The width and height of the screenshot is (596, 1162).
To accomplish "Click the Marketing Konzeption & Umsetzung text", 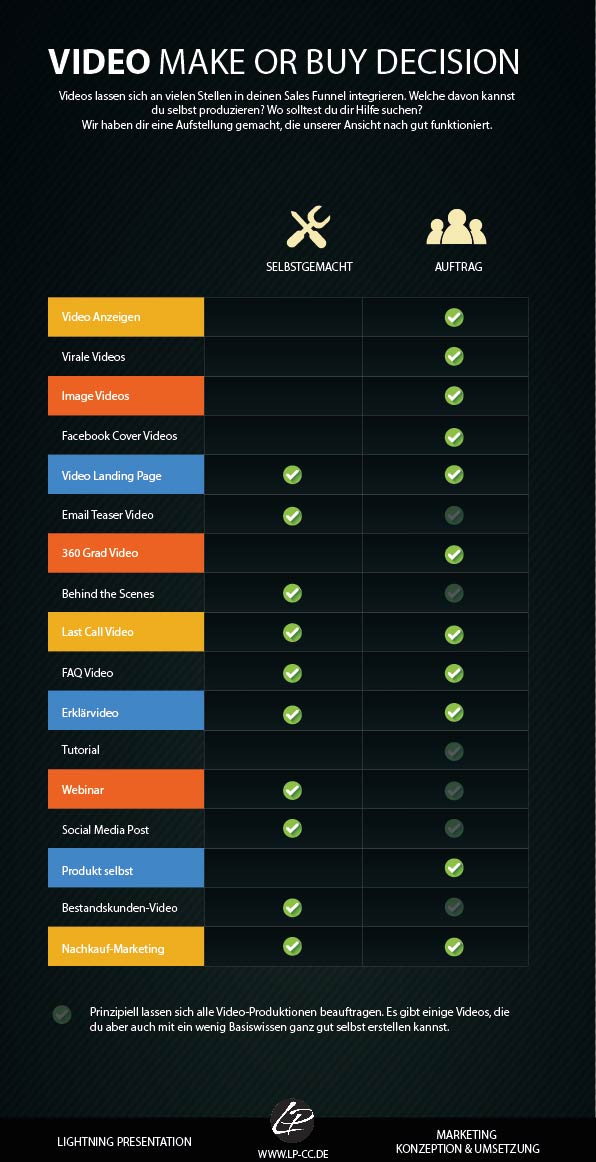I will point(467,1141).
